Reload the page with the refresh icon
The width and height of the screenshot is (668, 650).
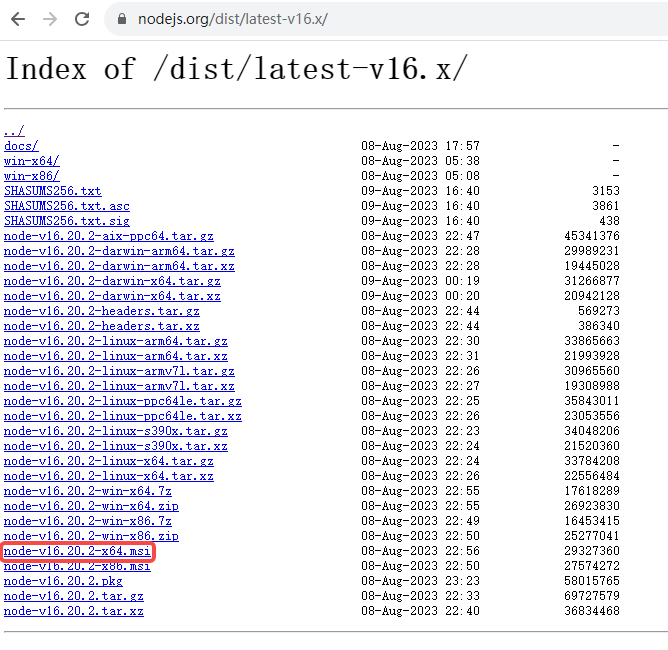tap(82, 19)
